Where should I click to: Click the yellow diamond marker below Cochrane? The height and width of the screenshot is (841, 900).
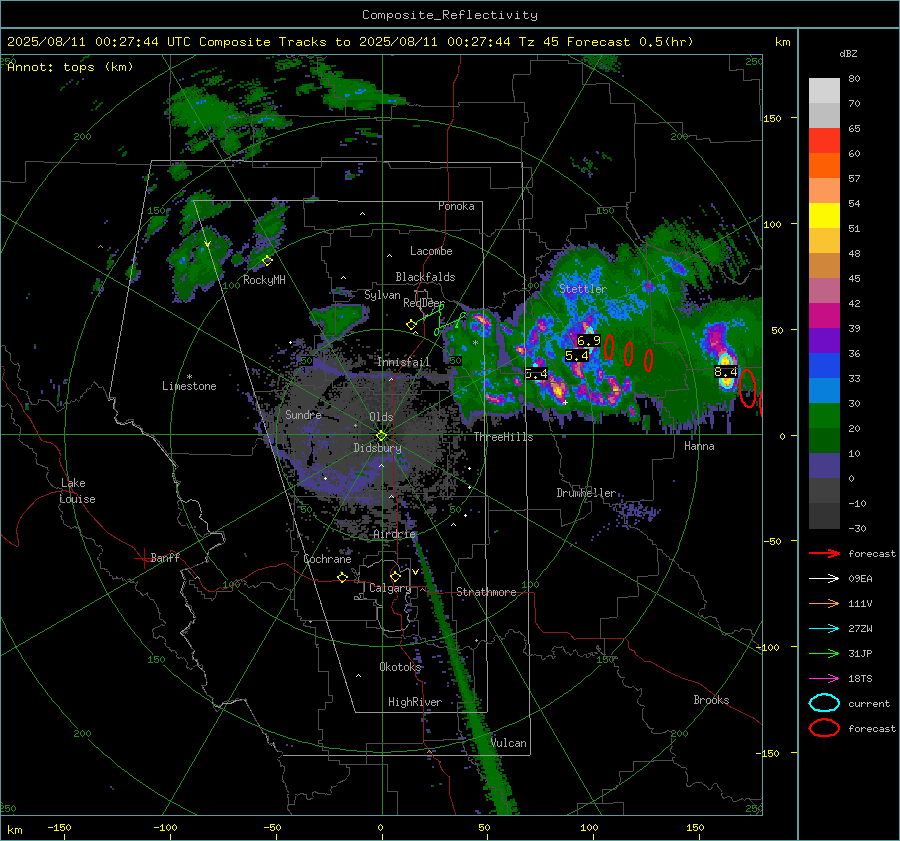(343, 578)
